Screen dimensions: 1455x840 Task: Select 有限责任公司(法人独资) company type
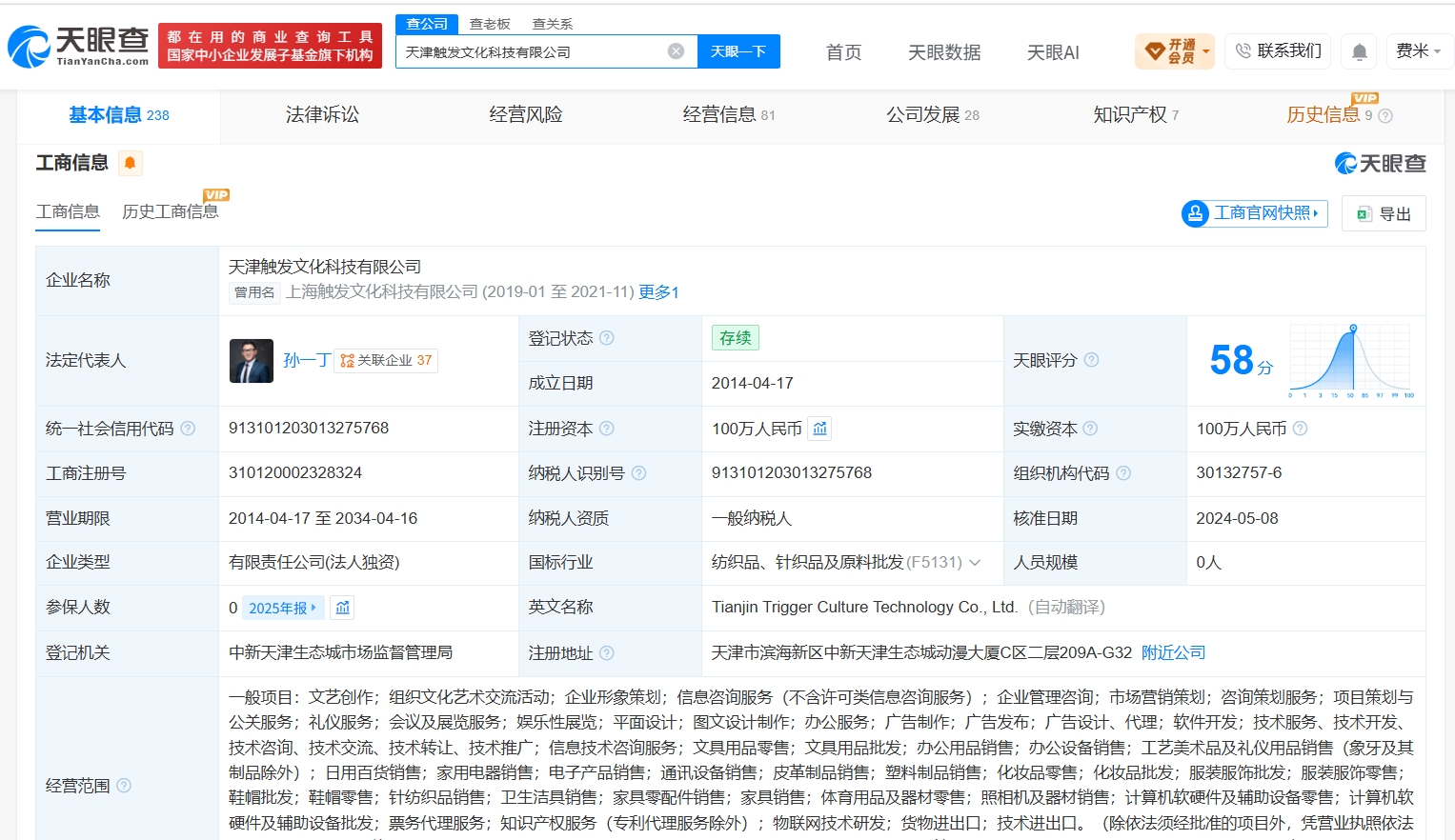[313, 562]
